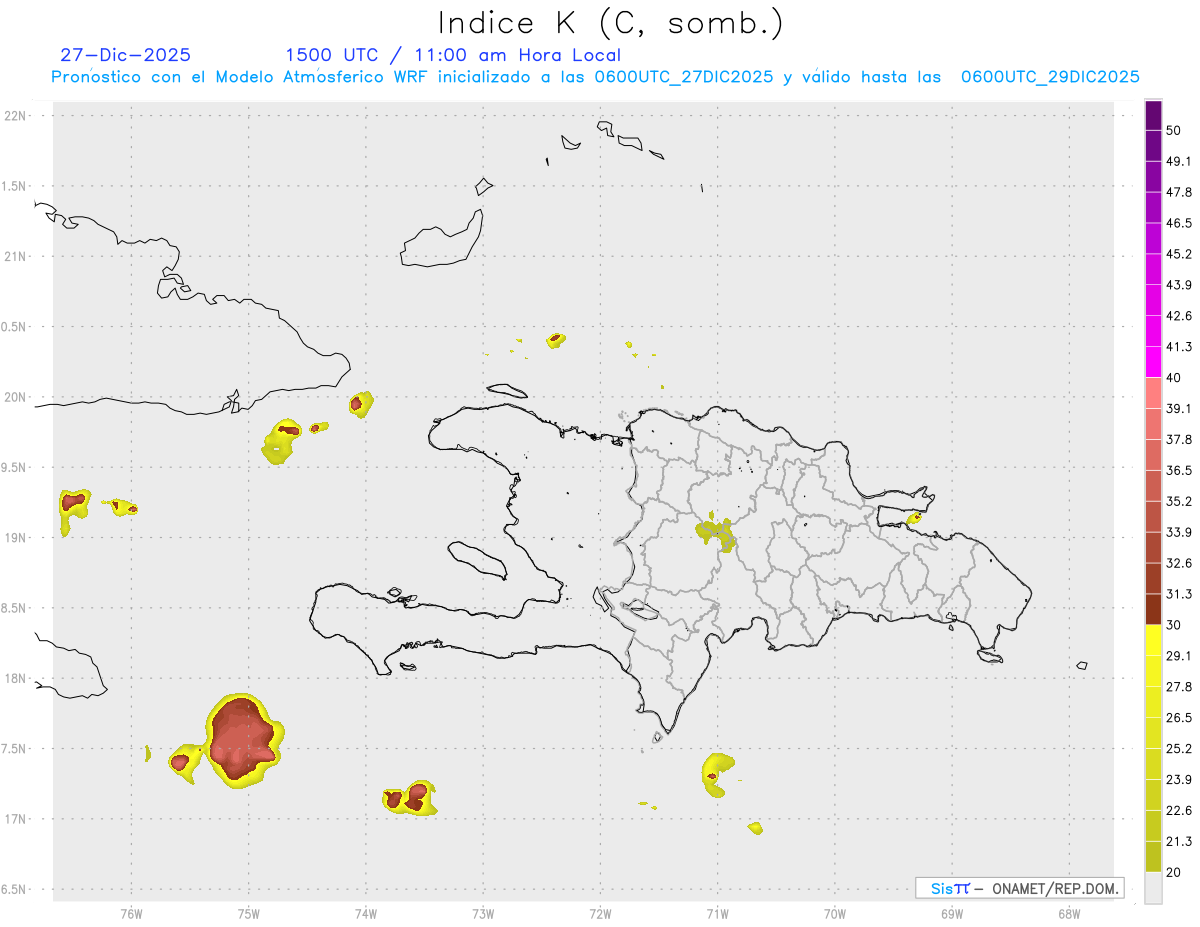
Task: Click the 19N latitude label
Action: pyautogui.click(x=16, y=538)
